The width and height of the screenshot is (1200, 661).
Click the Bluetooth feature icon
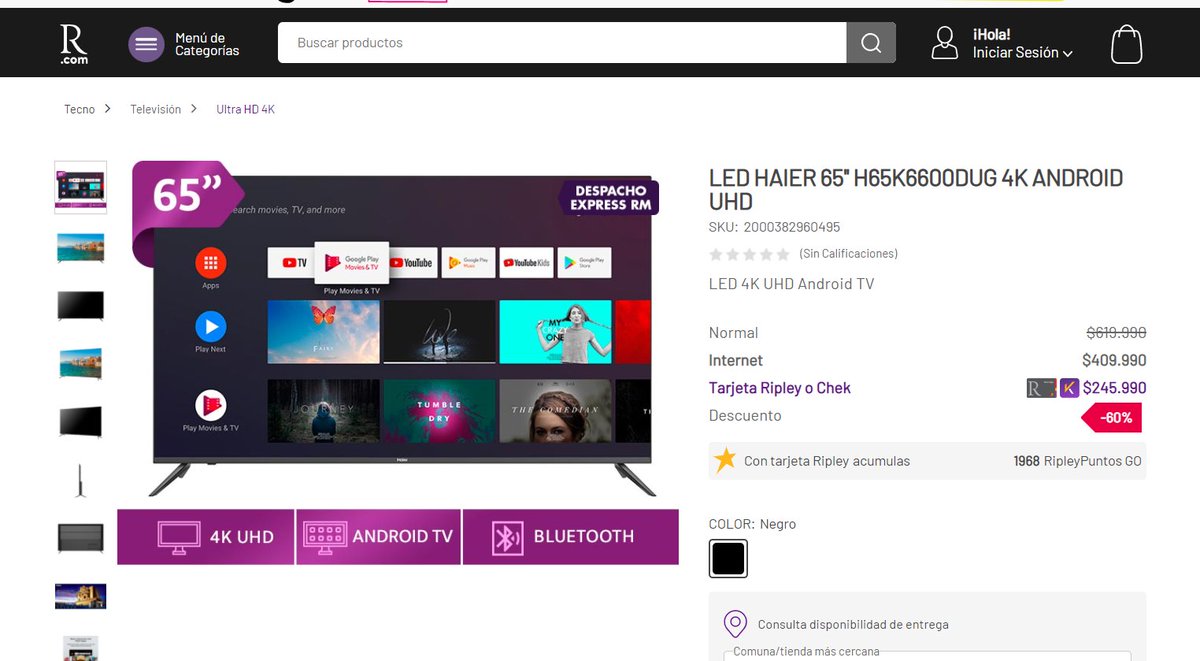click(x=507, y=537)
